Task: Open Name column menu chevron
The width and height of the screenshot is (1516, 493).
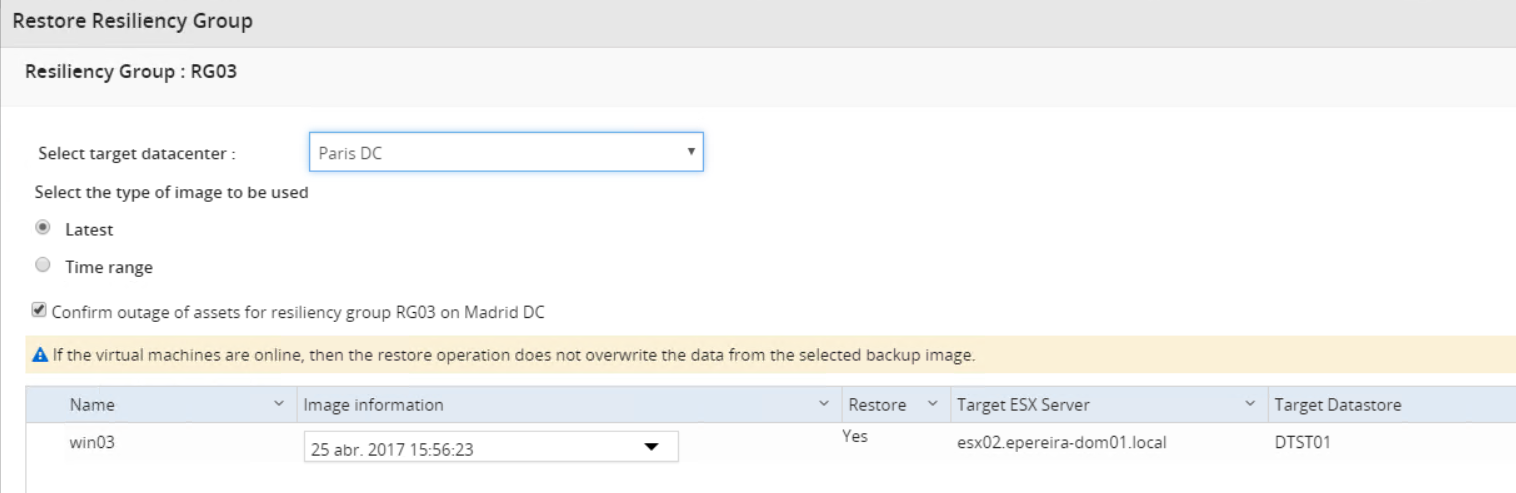Action: (x=278, y=405)
